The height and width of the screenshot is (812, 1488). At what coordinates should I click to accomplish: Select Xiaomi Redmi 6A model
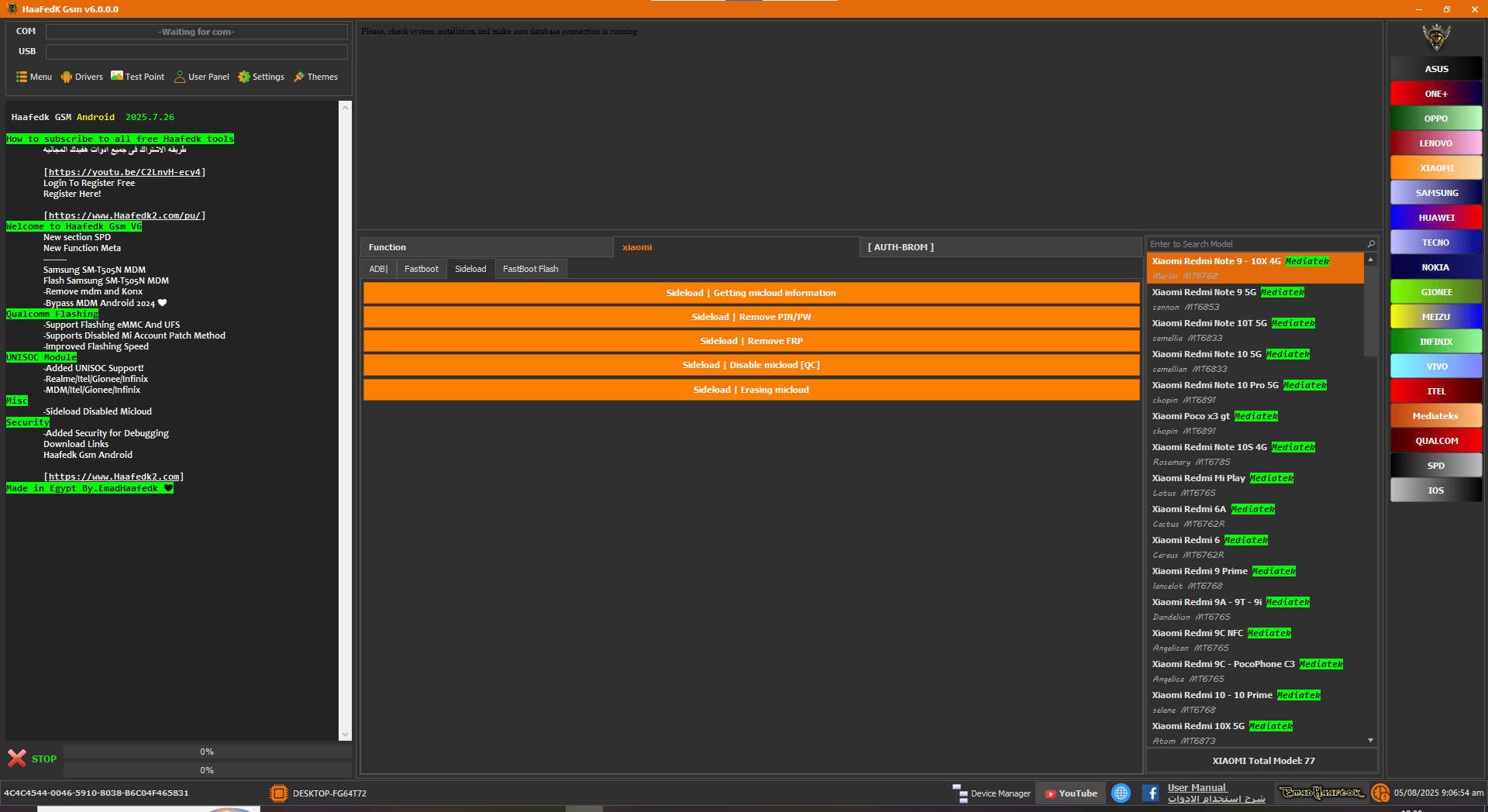pos(1255,516)
